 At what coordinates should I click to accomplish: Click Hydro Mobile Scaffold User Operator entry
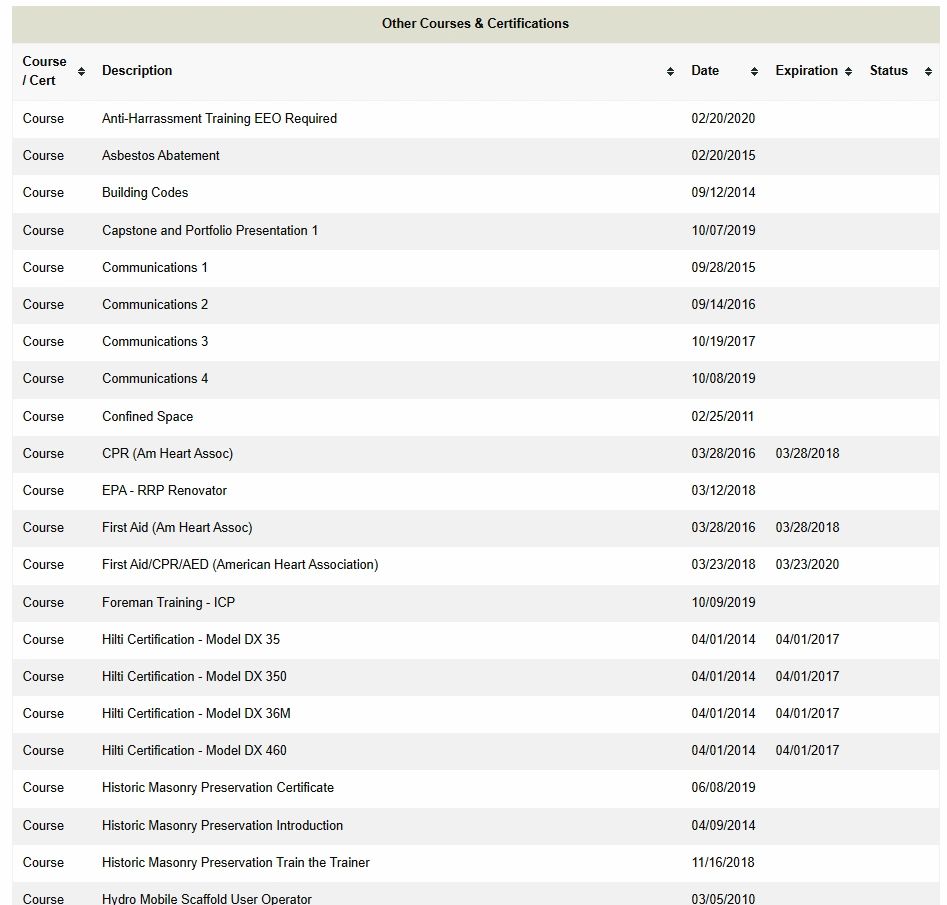click(x=207, y=898)
